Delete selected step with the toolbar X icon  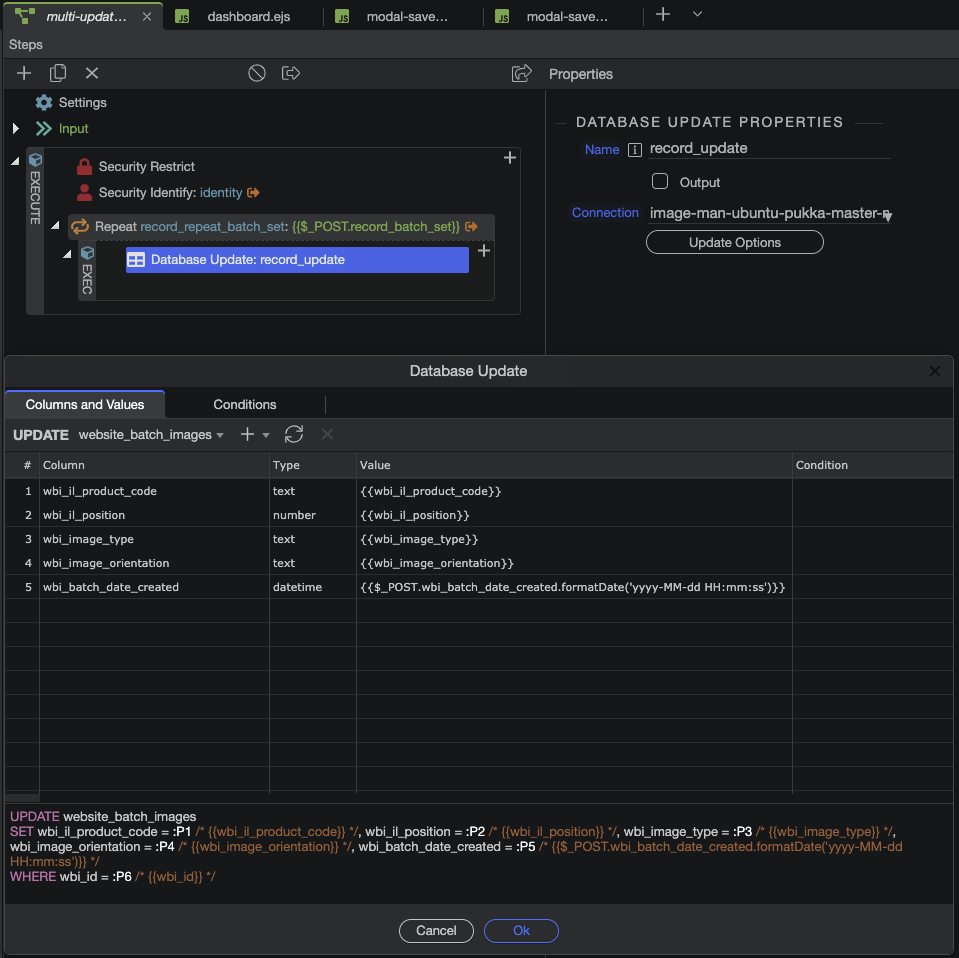[x=92, y=73]
